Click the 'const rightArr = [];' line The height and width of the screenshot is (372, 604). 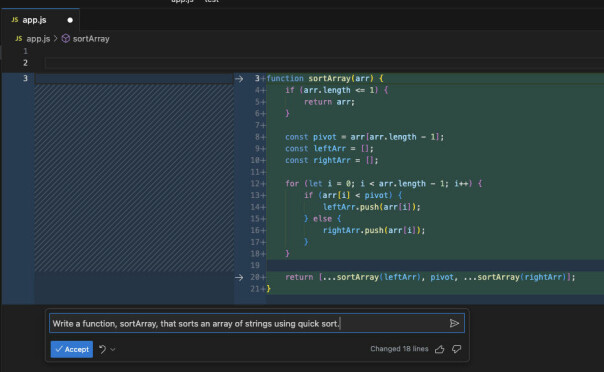[331, 160]
